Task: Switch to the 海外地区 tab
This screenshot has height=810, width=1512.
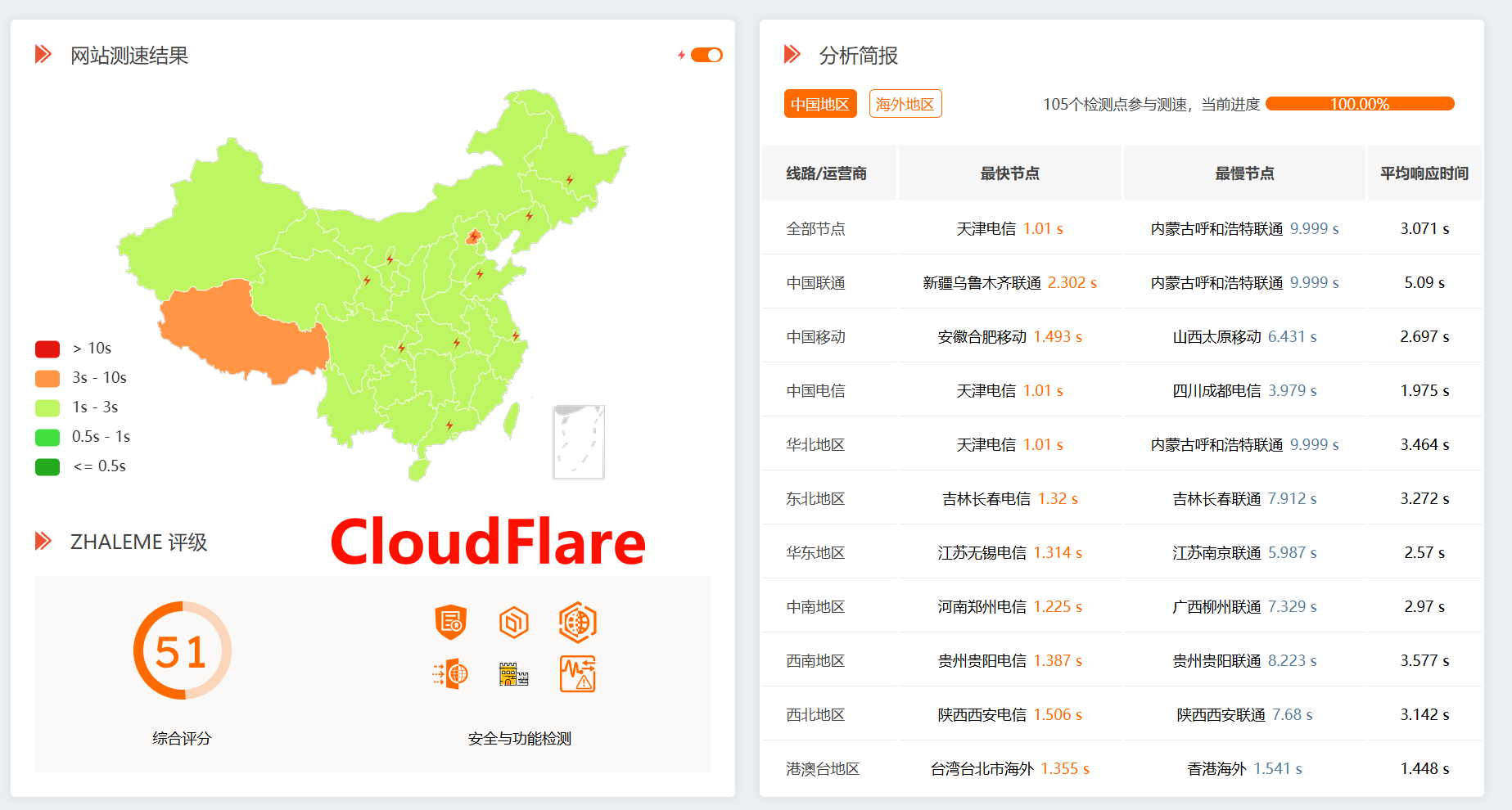Action: [x=905, y=104]
